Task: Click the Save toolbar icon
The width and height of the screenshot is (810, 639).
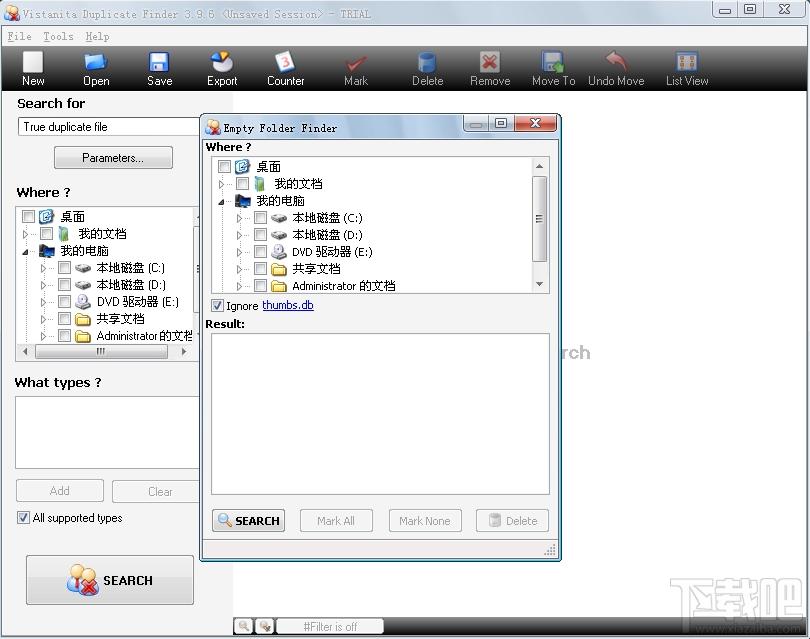Action: (159, 63)
